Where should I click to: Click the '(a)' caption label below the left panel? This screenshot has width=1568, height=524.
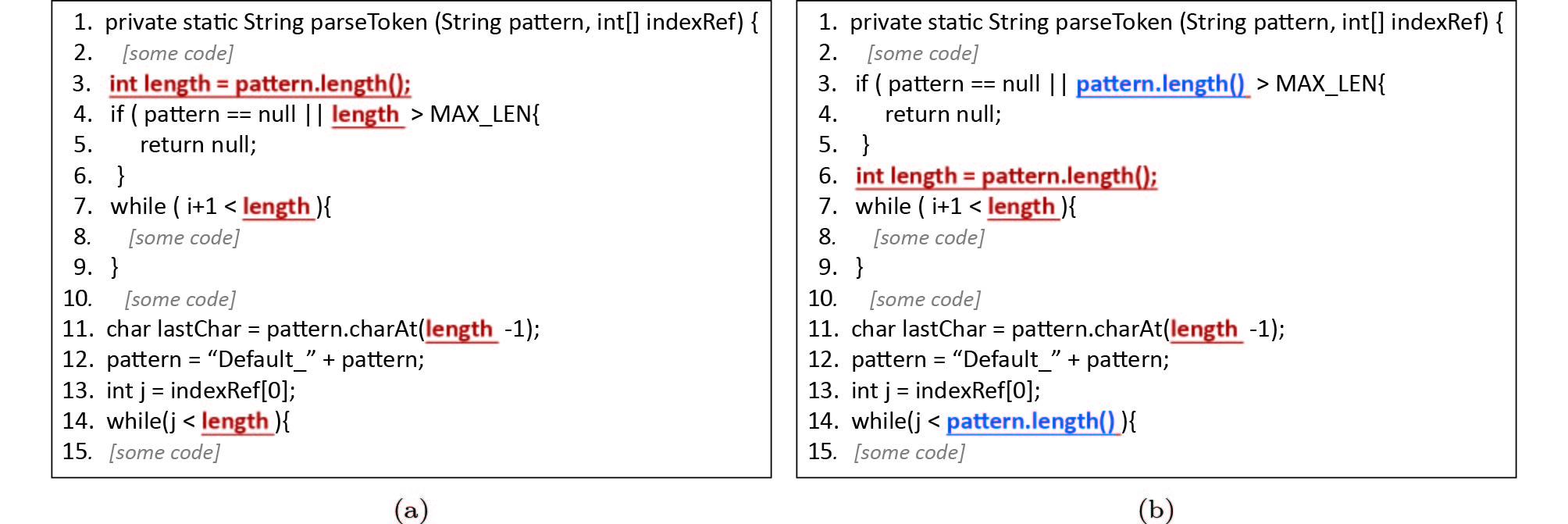[412, 510]
